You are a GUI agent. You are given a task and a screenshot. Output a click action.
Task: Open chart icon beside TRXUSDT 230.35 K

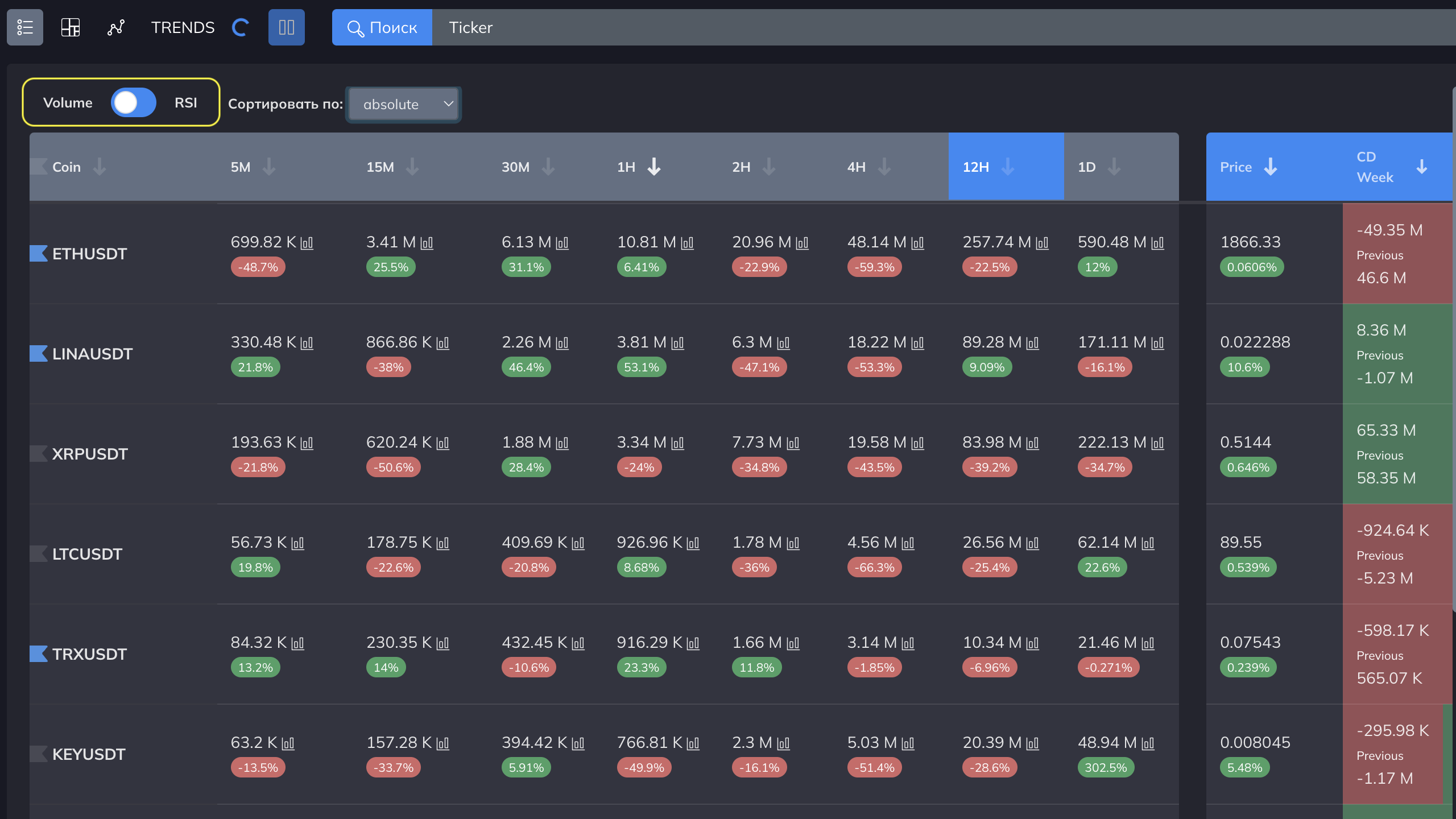pos(442,644)
